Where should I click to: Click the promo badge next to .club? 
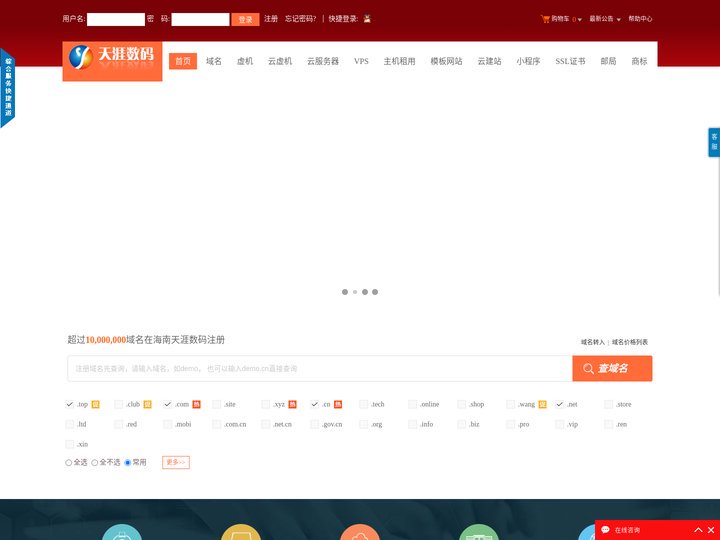[147, 404]
